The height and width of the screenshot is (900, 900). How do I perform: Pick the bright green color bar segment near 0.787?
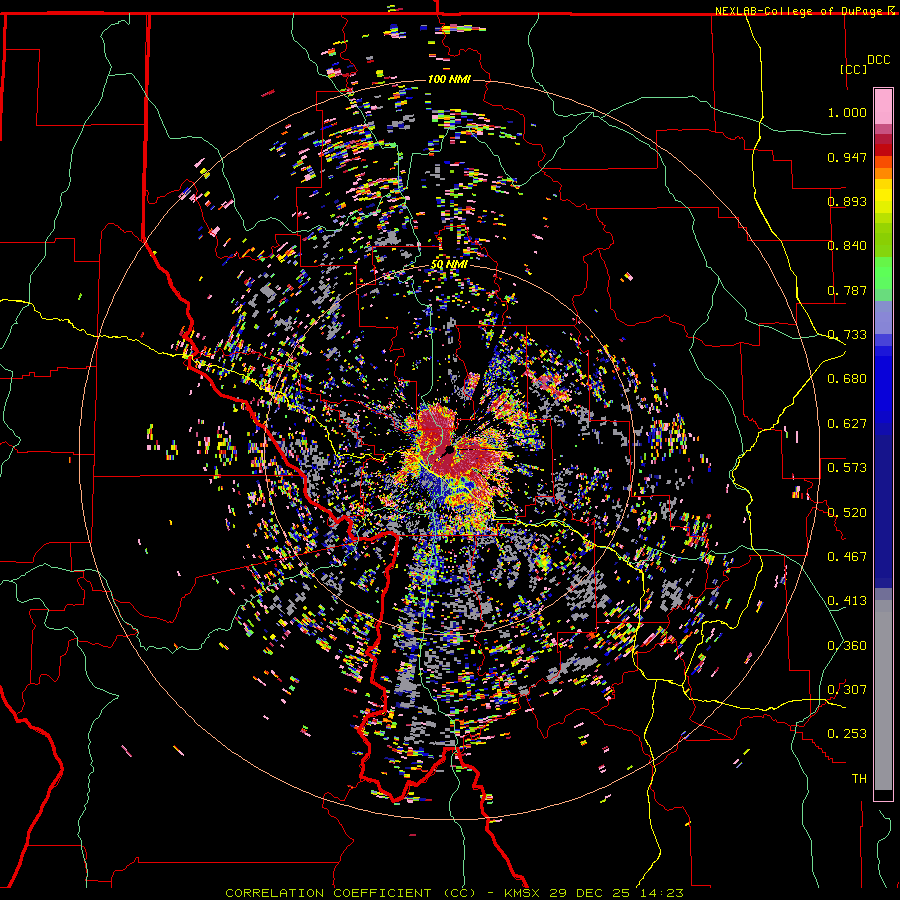pyautogui.click(x=883, y=276)
